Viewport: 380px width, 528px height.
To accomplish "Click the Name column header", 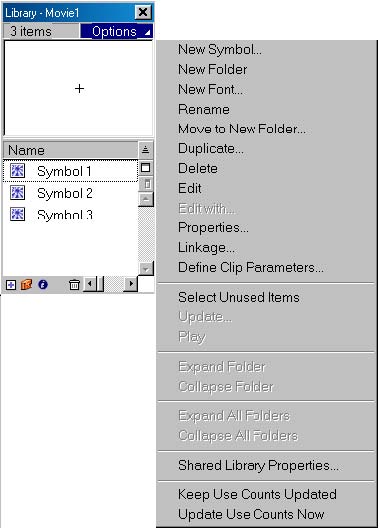I will 70,150.
